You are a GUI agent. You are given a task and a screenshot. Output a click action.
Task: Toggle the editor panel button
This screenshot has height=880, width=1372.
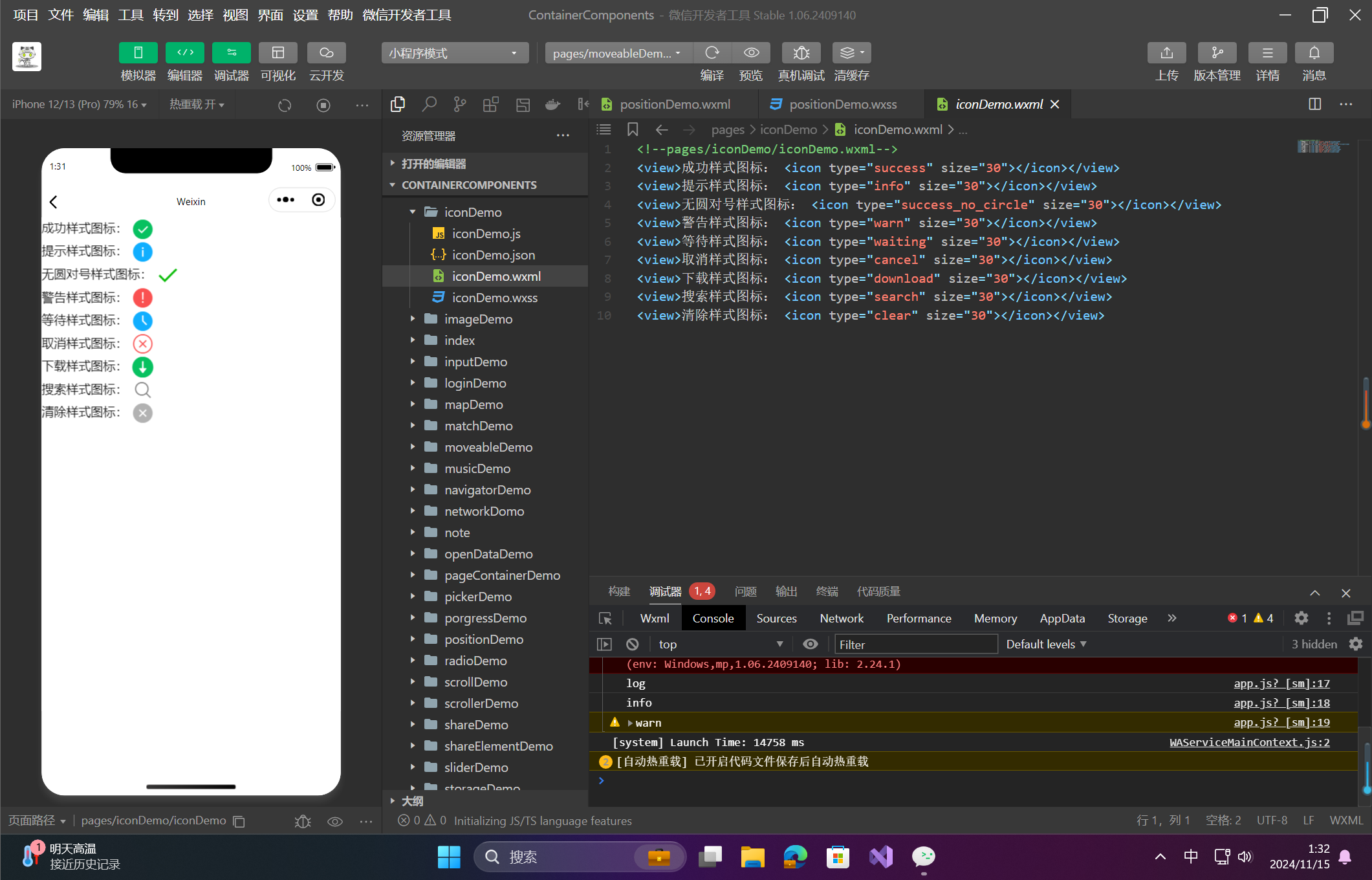(184, 53)
